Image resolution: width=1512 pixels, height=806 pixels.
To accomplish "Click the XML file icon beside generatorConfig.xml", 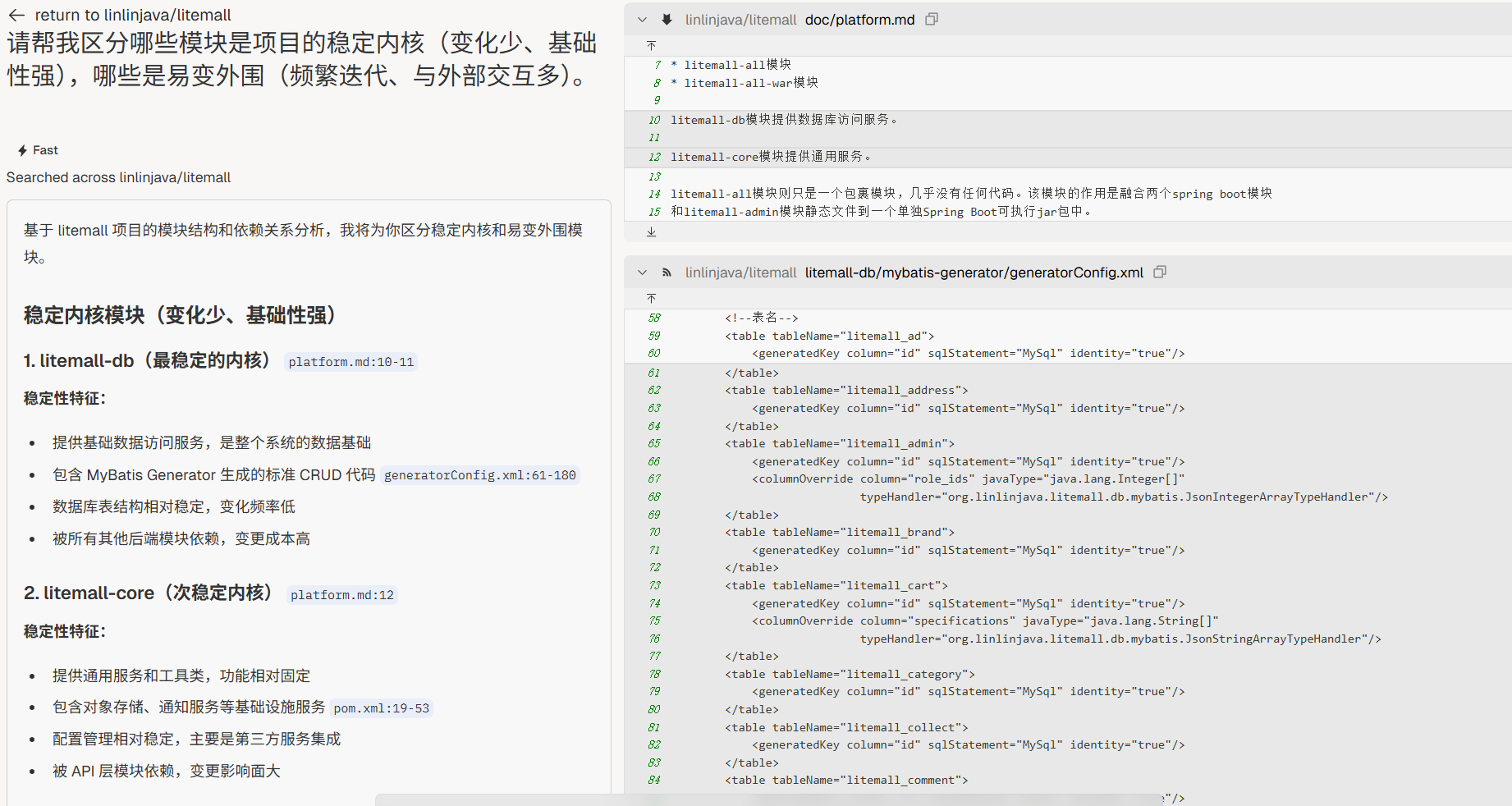I will 667,272.
